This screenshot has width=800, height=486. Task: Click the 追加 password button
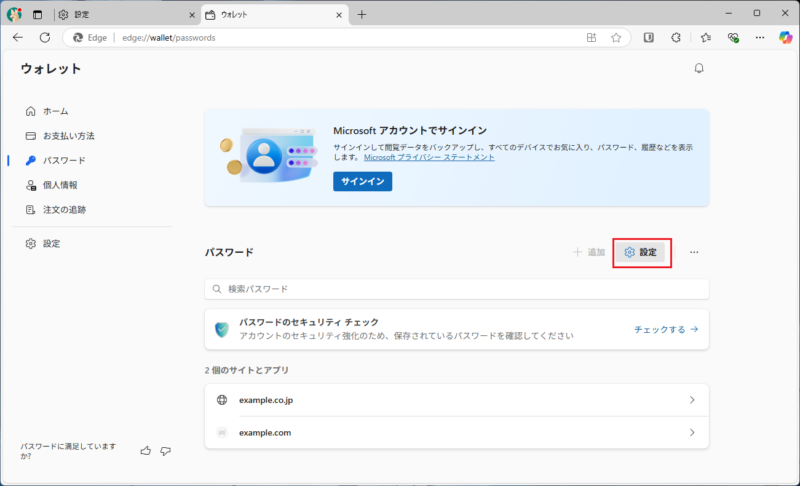(x=589, y=252)
